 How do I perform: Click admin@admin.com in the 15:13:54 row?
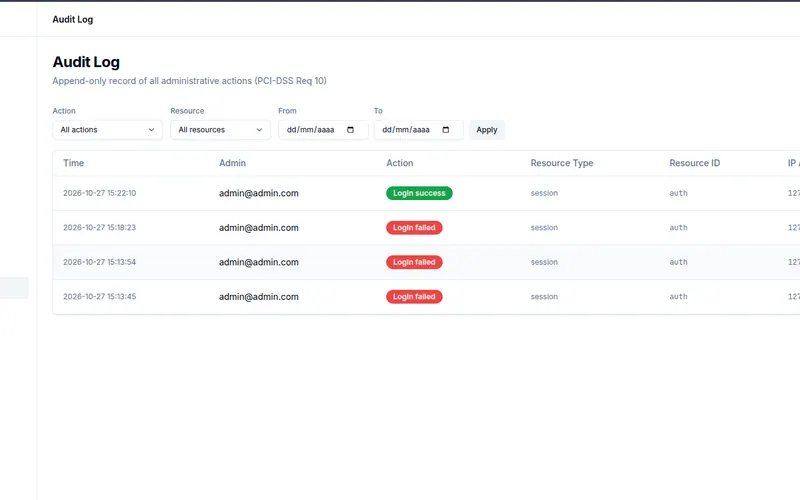tap(259, 262)
